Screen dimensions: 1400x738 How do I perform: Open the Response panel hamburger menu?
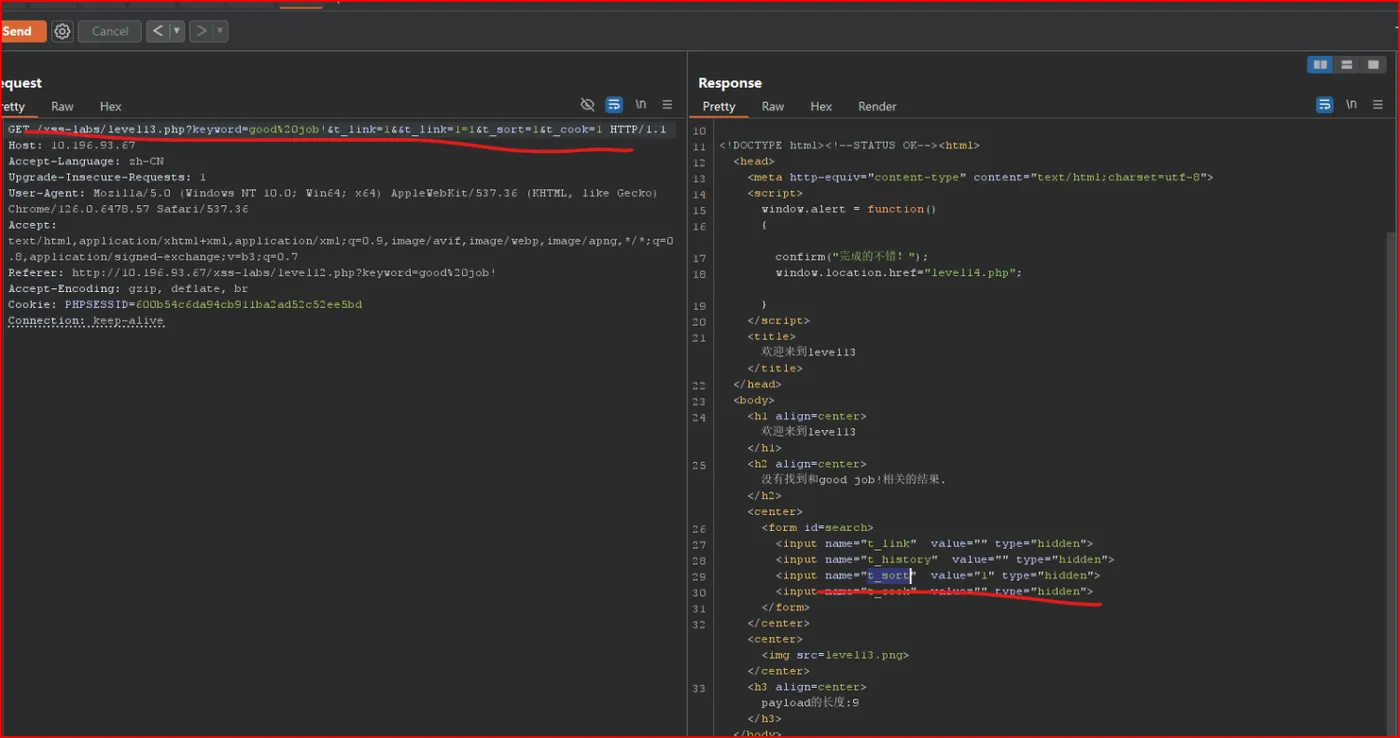1378,105
